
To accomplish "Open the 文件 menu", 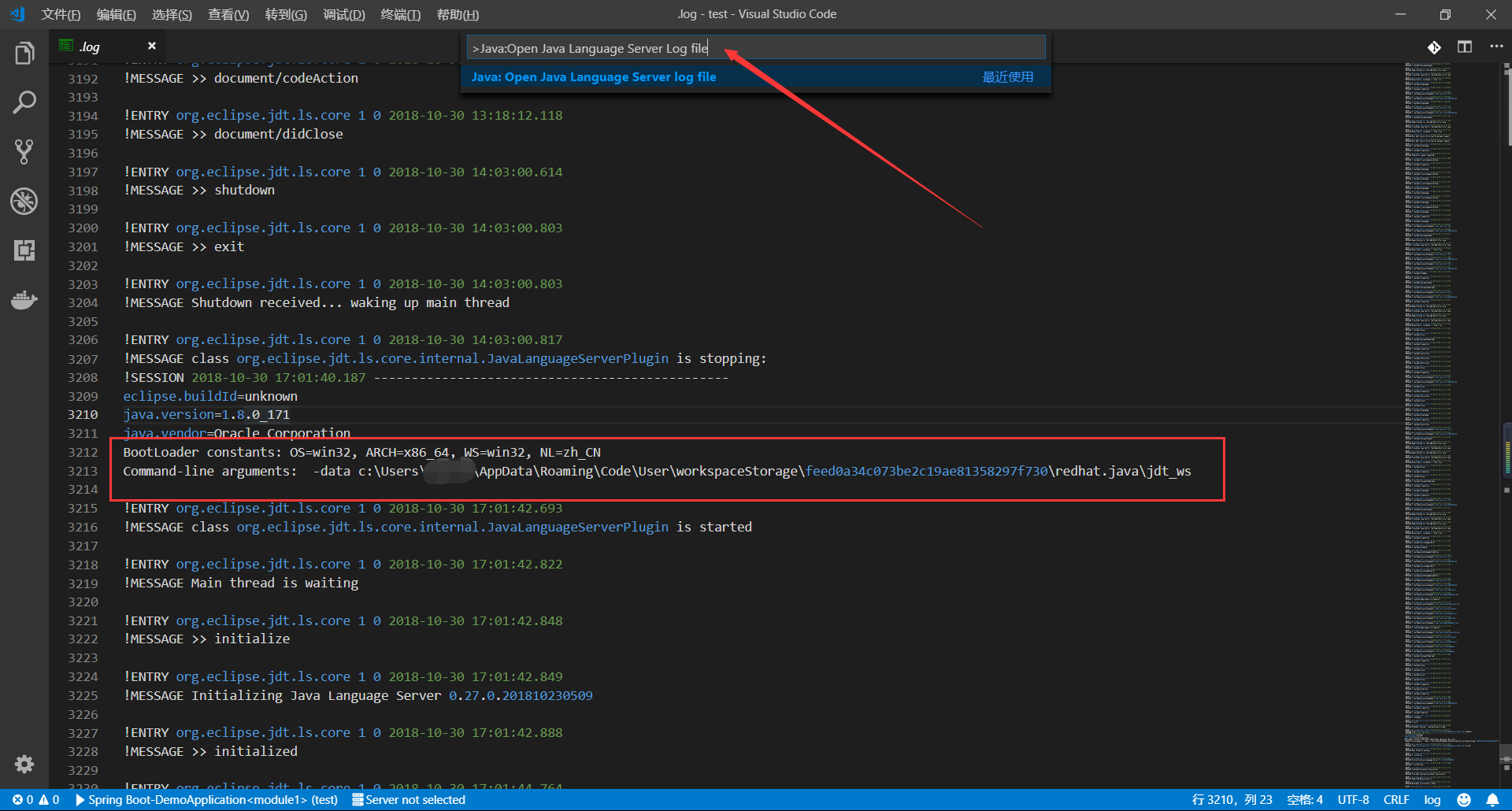I will coord(61,13).
